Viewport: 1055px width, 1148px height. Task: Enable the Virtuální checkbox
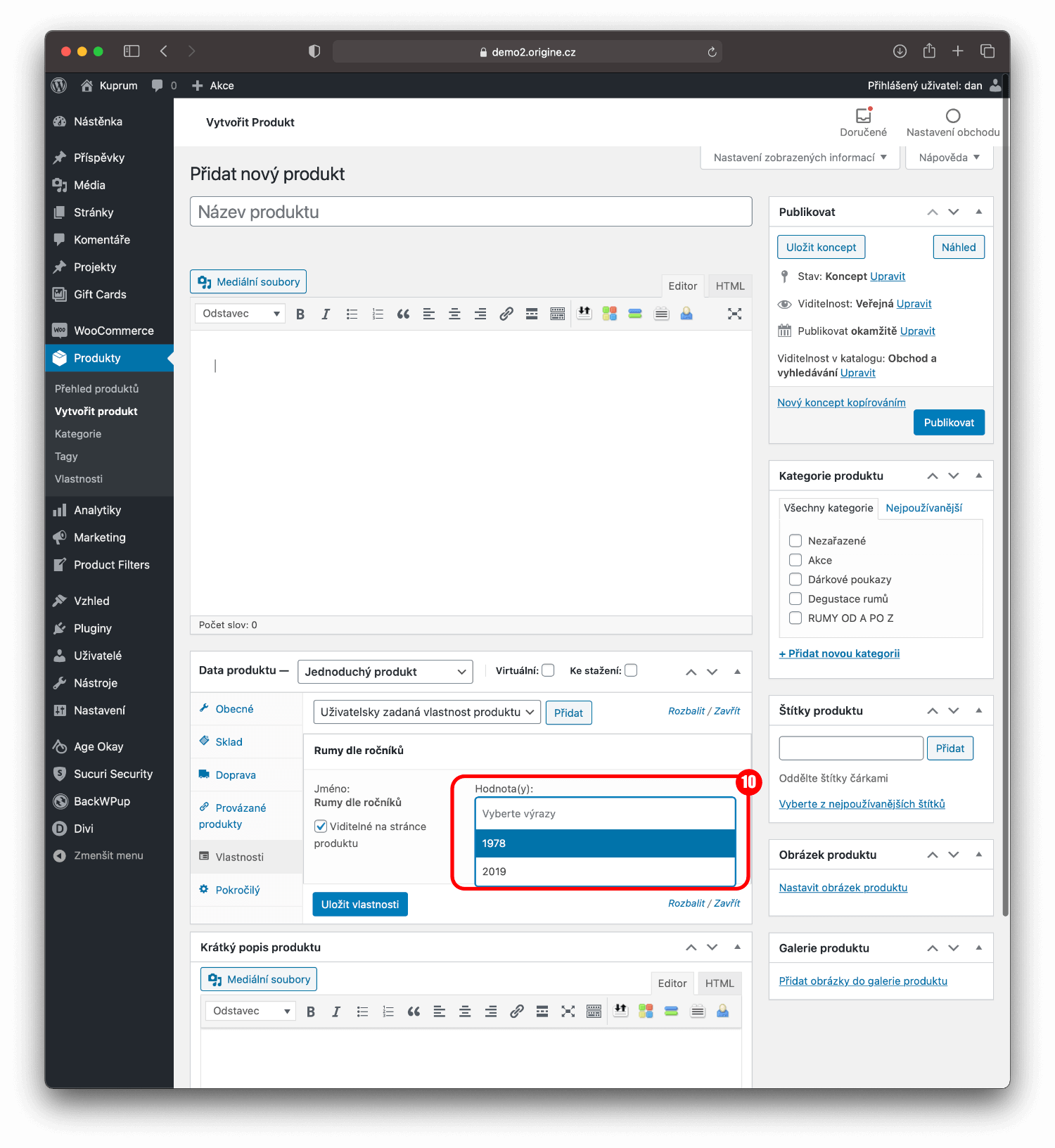[548, 670]
